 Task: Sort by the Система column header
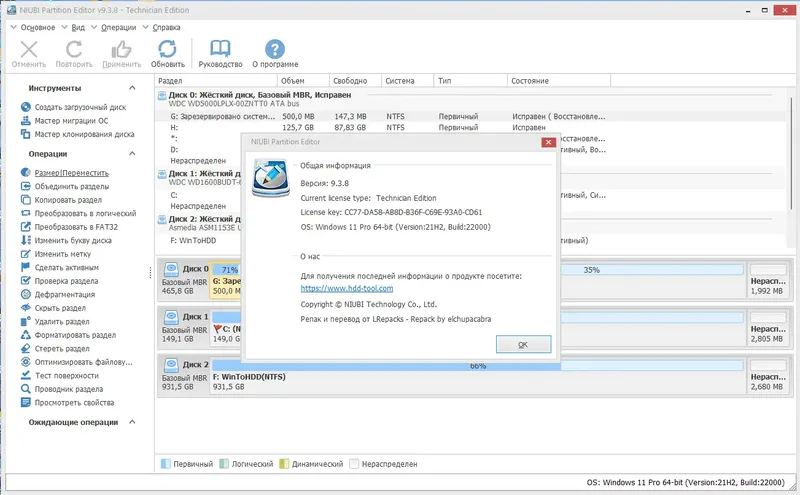(x=407, y=81)
